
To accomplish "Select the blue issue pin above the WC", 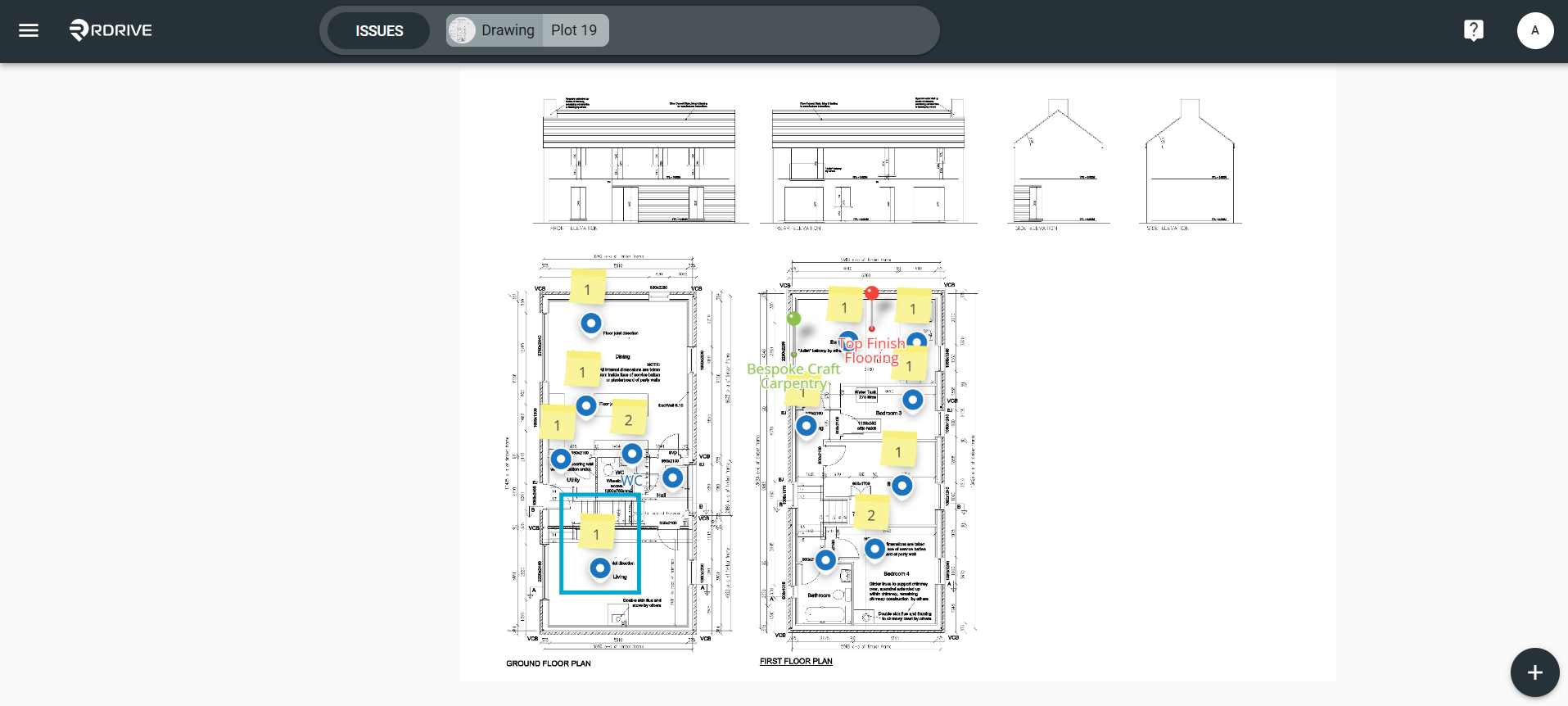I will click(x=632, y=453).
